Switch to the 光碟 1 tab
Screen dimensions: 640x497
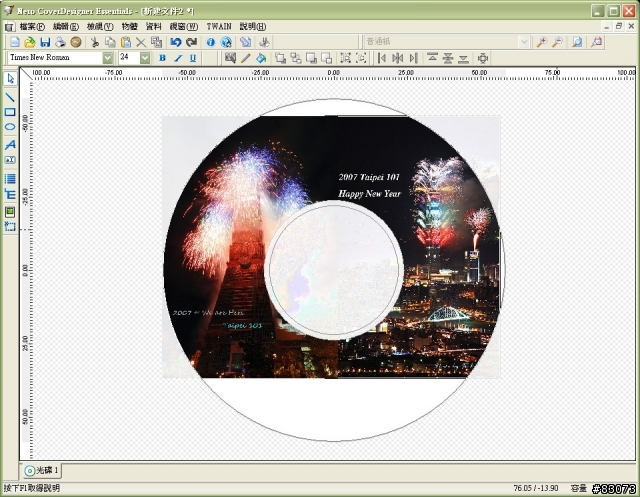(x=41, y=470)
